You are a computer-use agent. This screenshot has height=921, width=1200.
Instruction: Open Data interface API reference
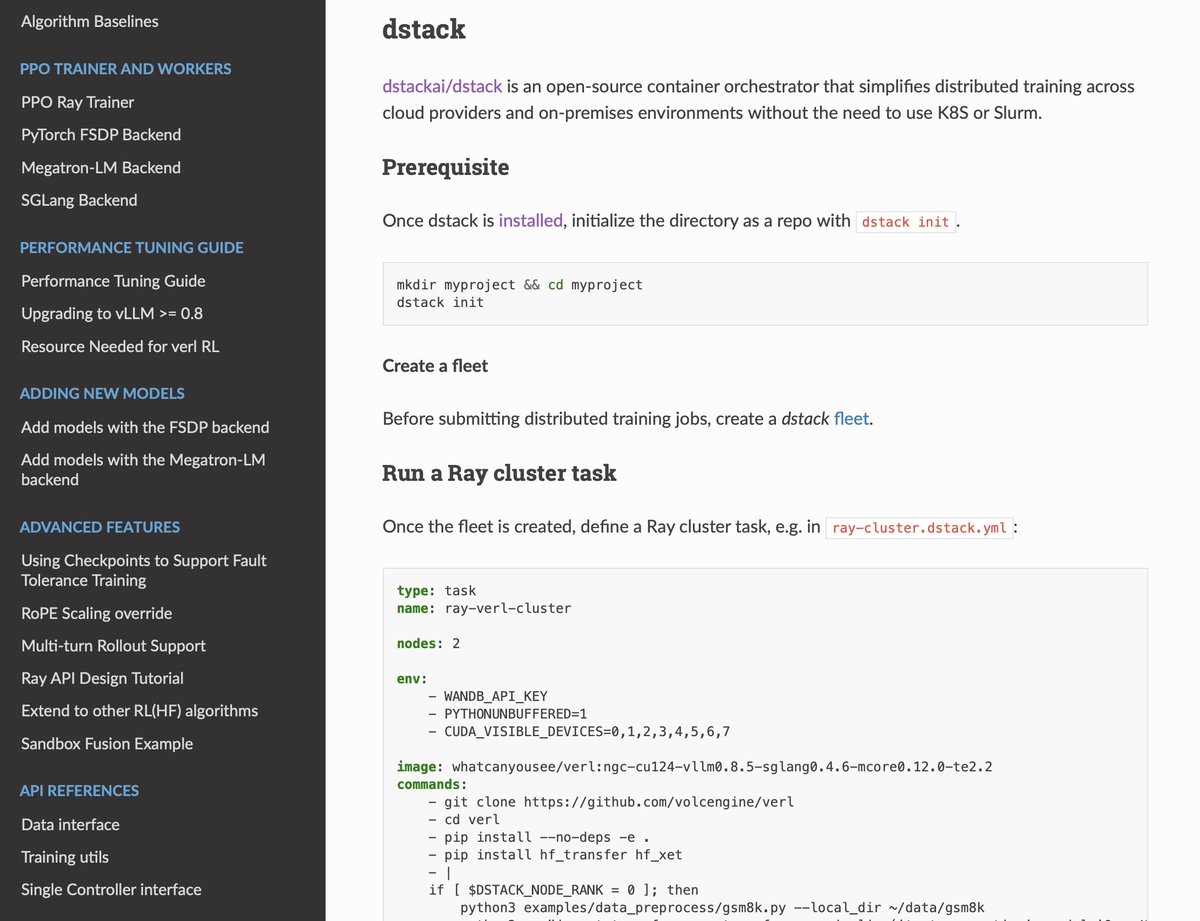[x=70, y=825]
